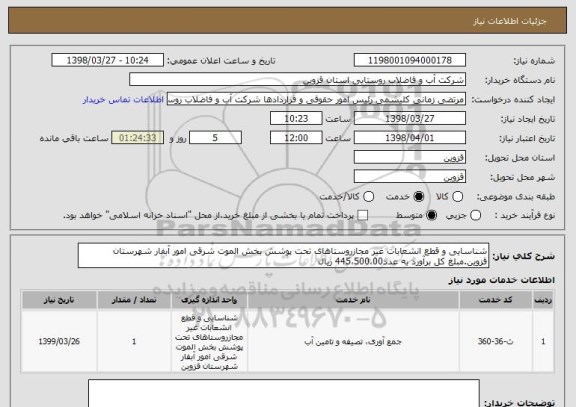Click the general need description text box
Image resolution: width=576 pixels, height=407 pixels.
click(x=283, y=256)
